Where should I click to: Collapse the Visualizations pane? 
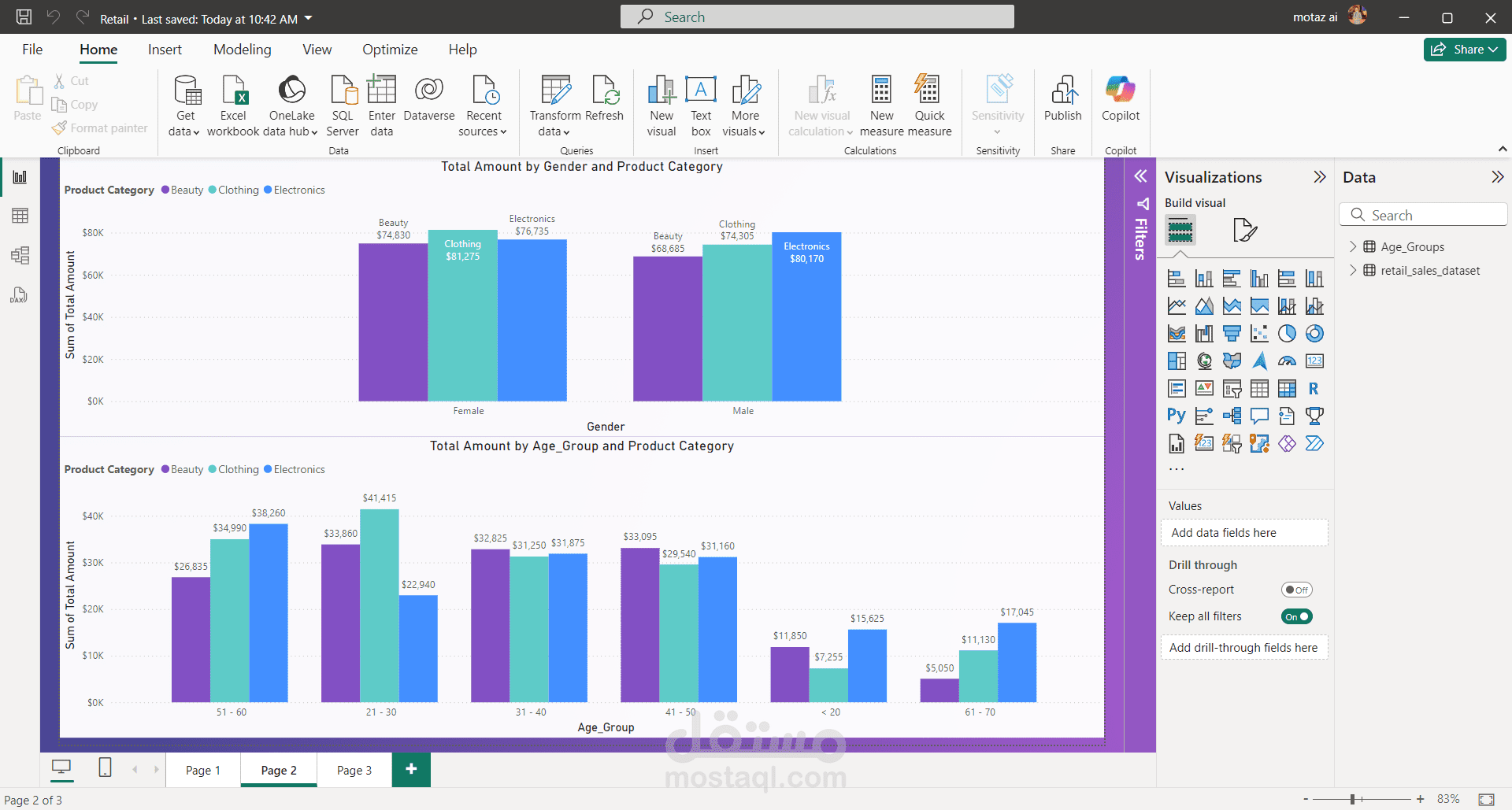pos(1320,177)
